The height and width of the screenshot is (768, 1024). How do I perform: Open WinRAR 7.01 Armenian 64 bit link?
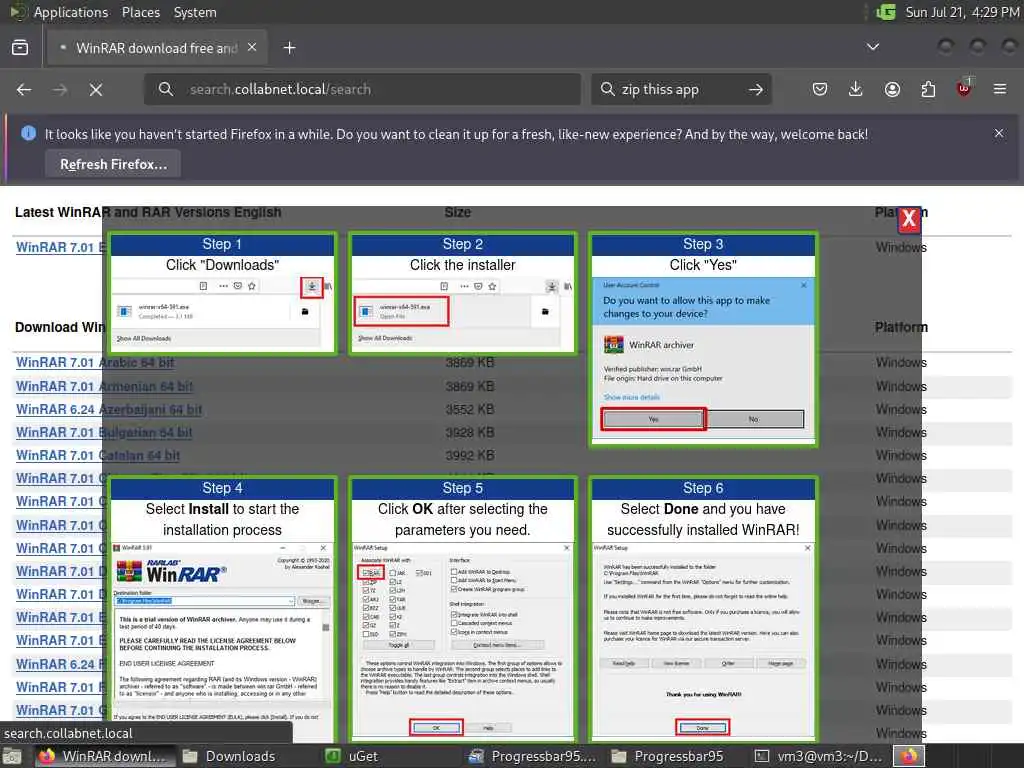[104, 386]
